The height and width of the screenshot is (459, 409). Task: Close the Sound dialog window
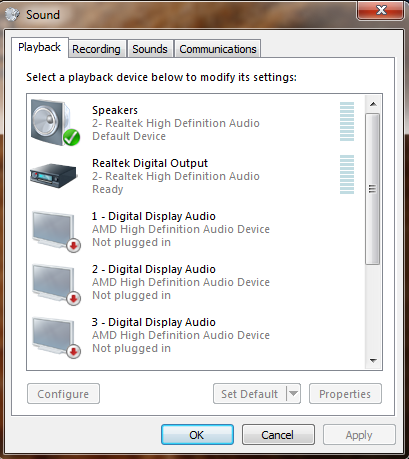click(381, 10)
